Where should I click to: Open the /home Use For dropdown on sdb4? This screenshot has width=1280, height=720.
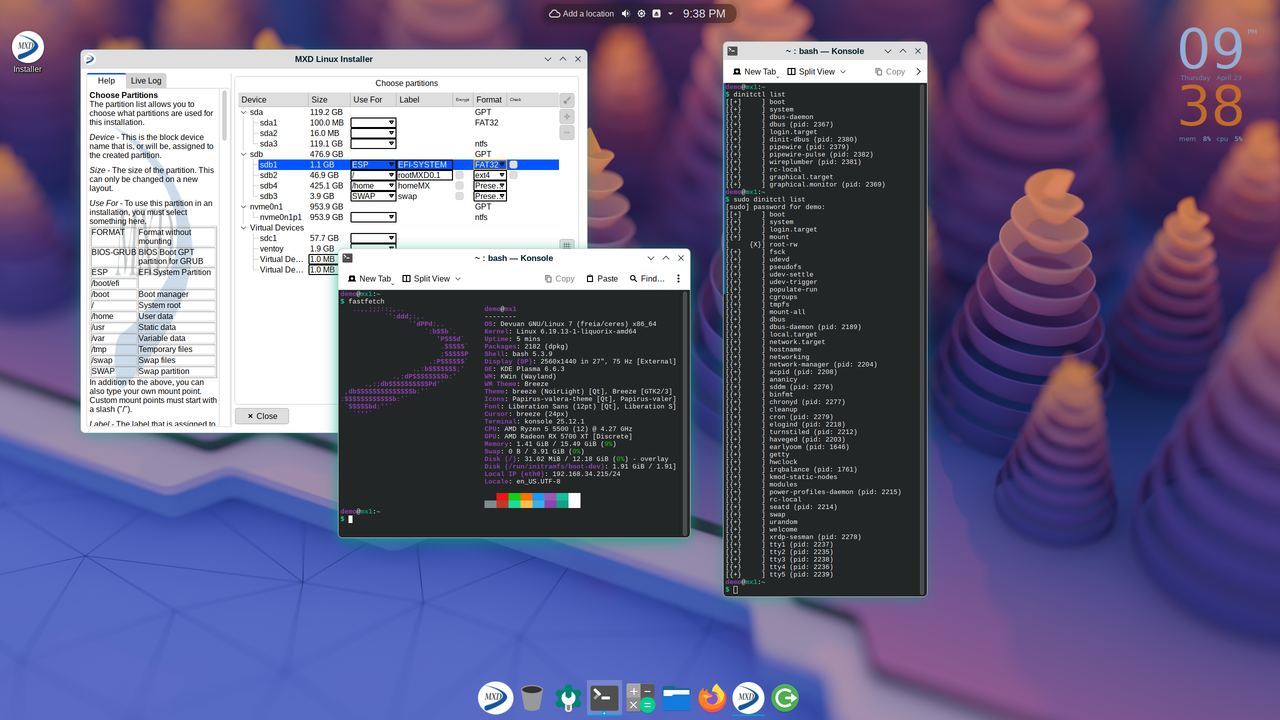point(373,186)
